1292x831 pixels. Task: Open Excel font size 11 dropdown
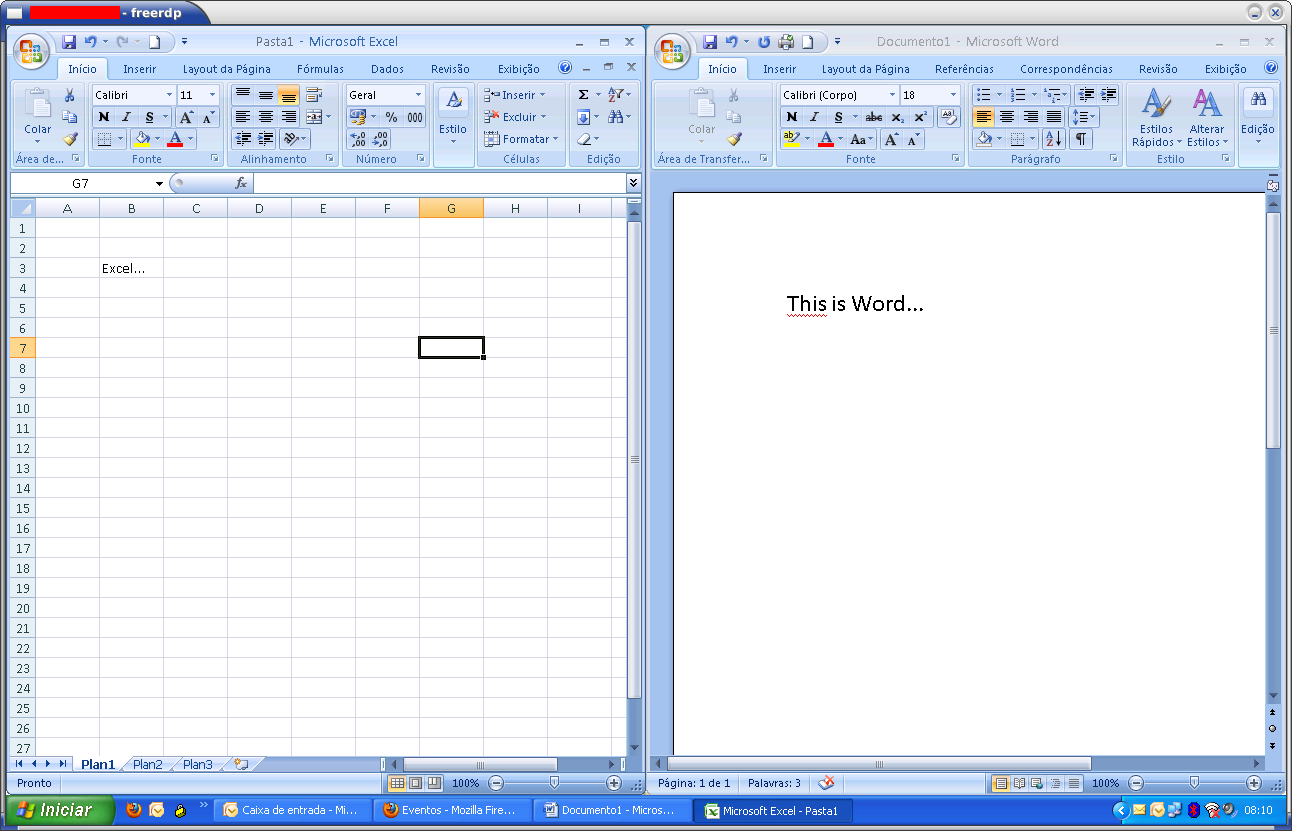click(212, 95)
